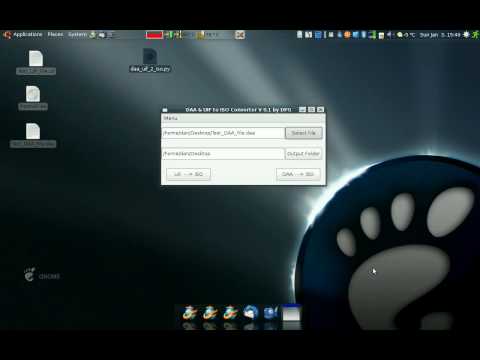Click the Select File button
480x360 pixels.
303,133
